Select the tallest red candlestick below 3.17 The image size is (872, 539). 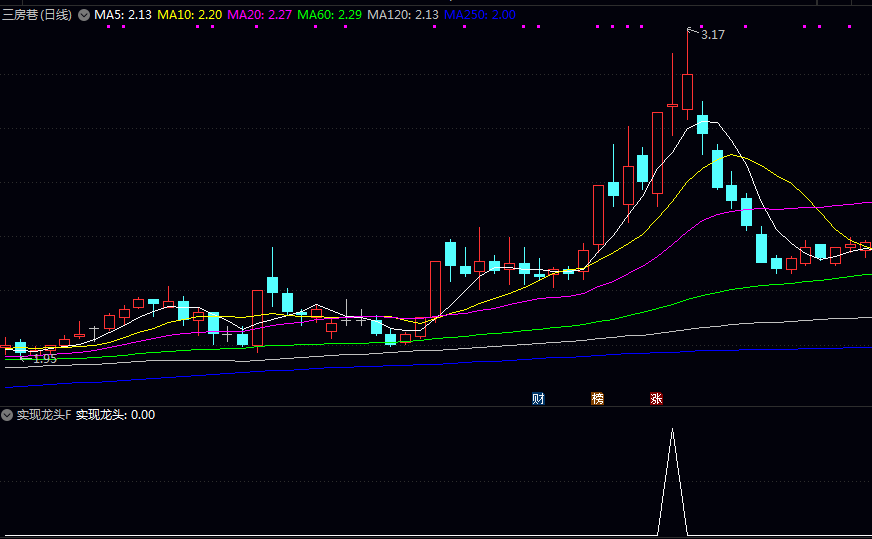(687, 90)
